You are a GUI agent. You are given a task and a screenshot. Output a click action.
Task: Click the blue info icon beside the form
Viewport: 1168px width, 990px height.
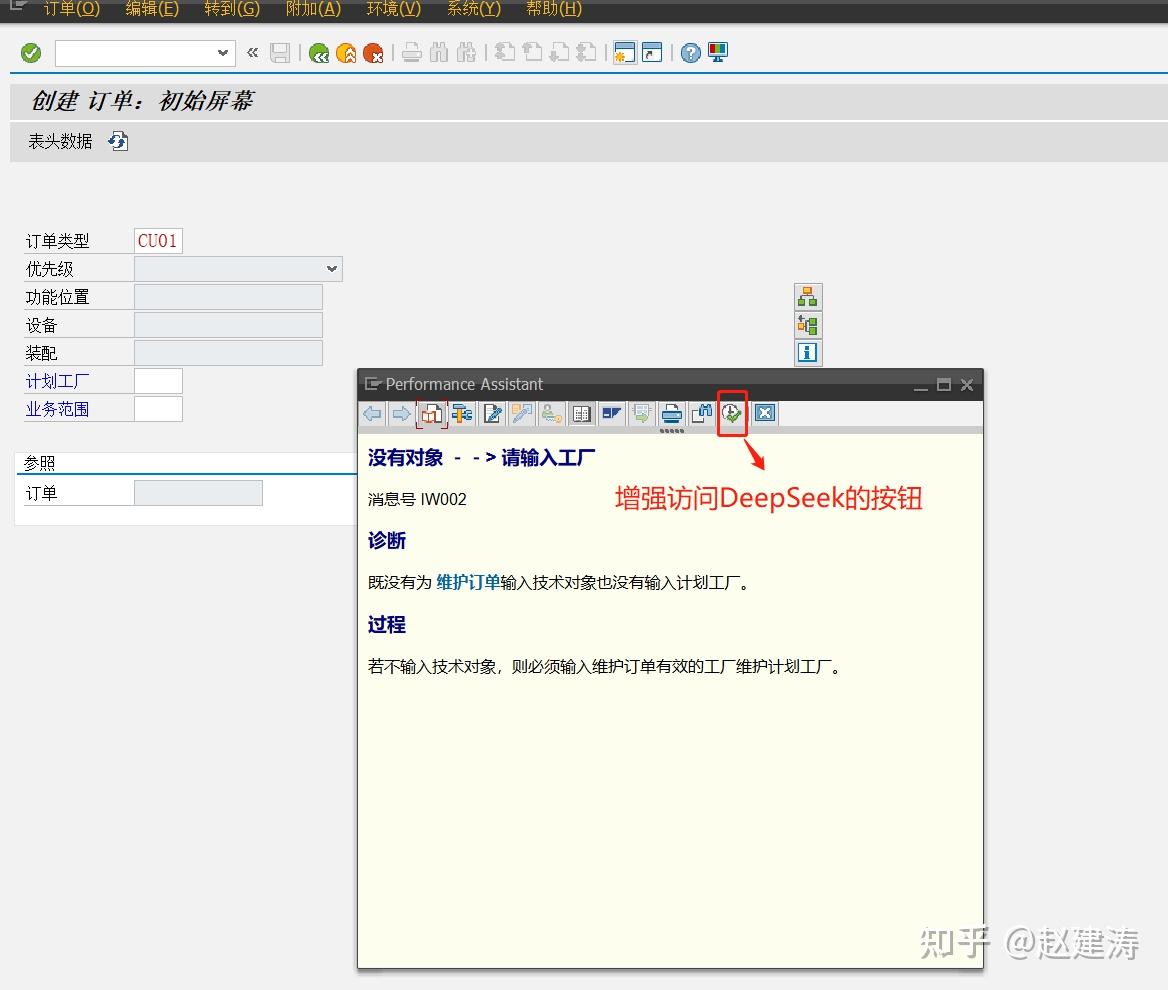(x=807, y=352)
